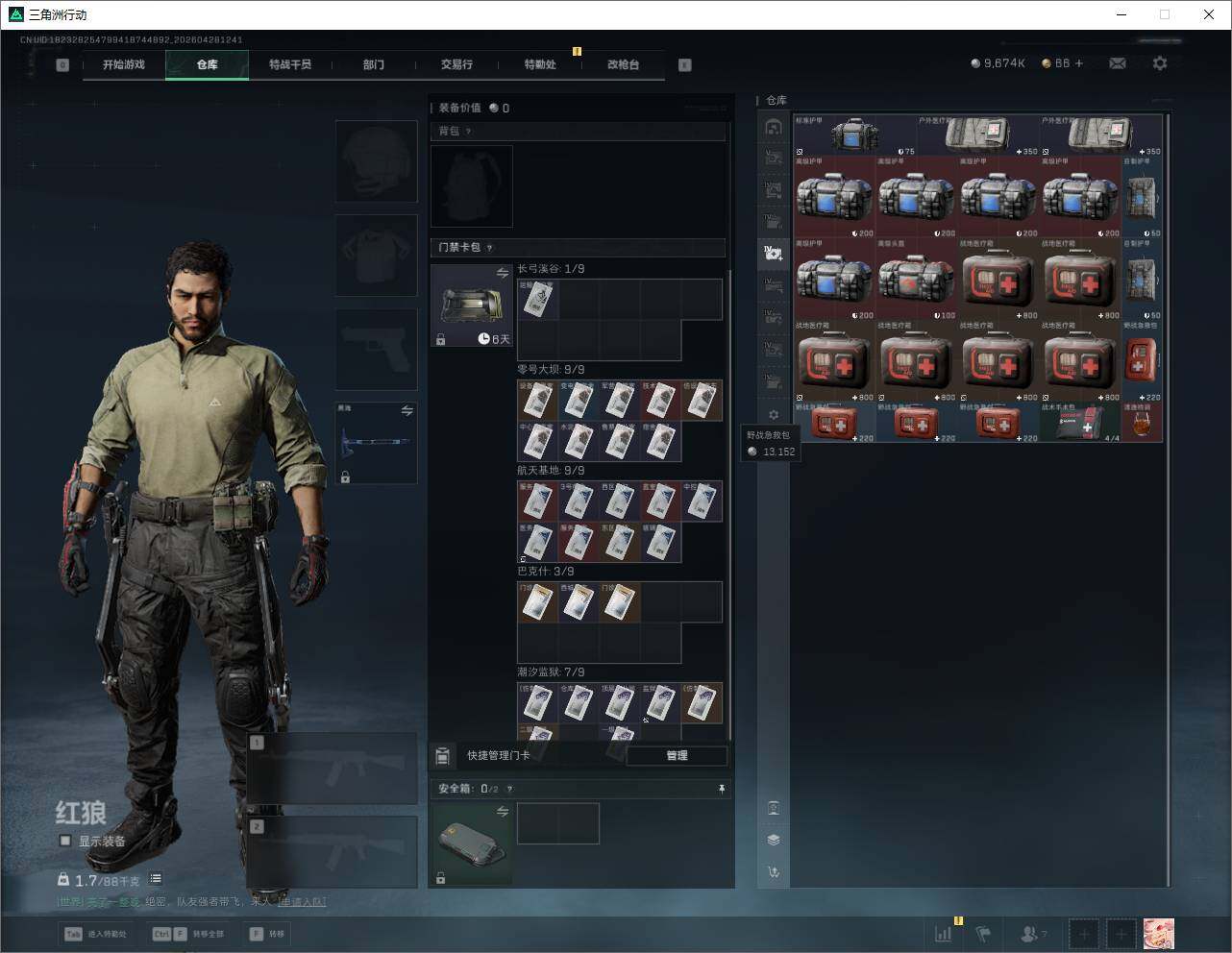Click the Tab 进入特勤处 button

(x=95, y=934)
